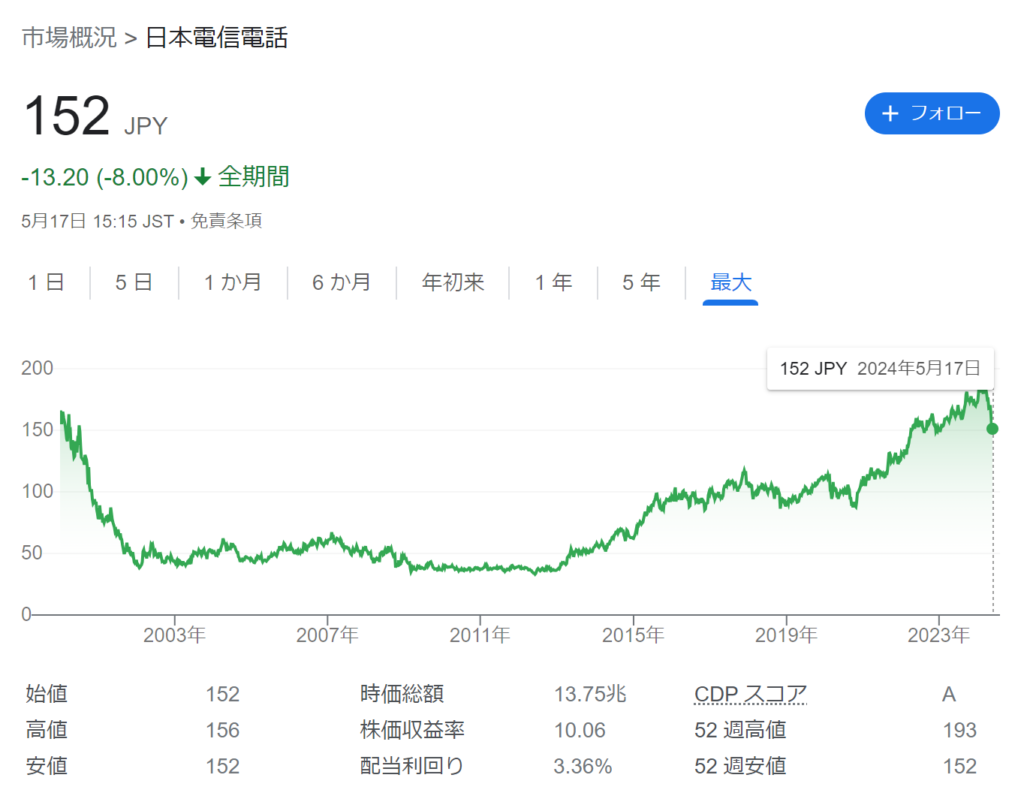Click the 日本電信電話 breadcrumb title
The image size is (1024, 811).
[216, 37]
